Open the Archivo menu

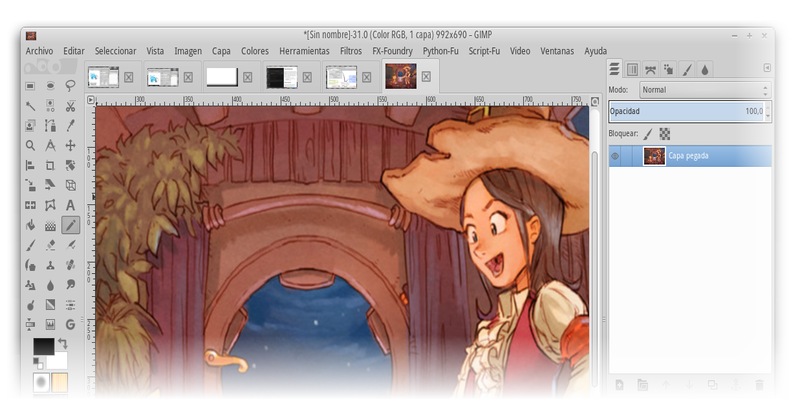(x=39, y=51)
